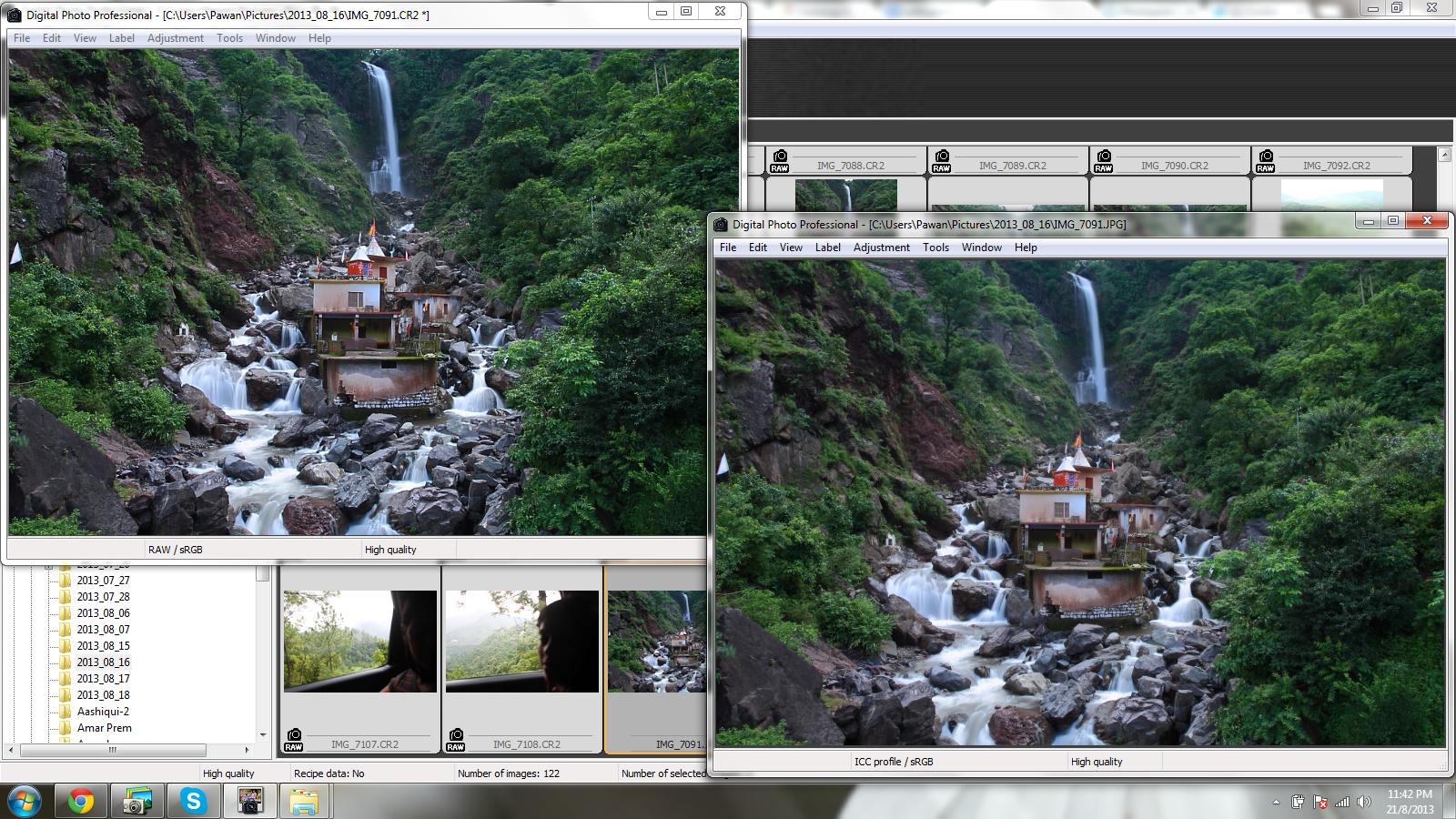Open Adjustment menu in the CR2 window
Viewport: 1456px width, 819px height.
pyautogui.click(x=176, y=38)
